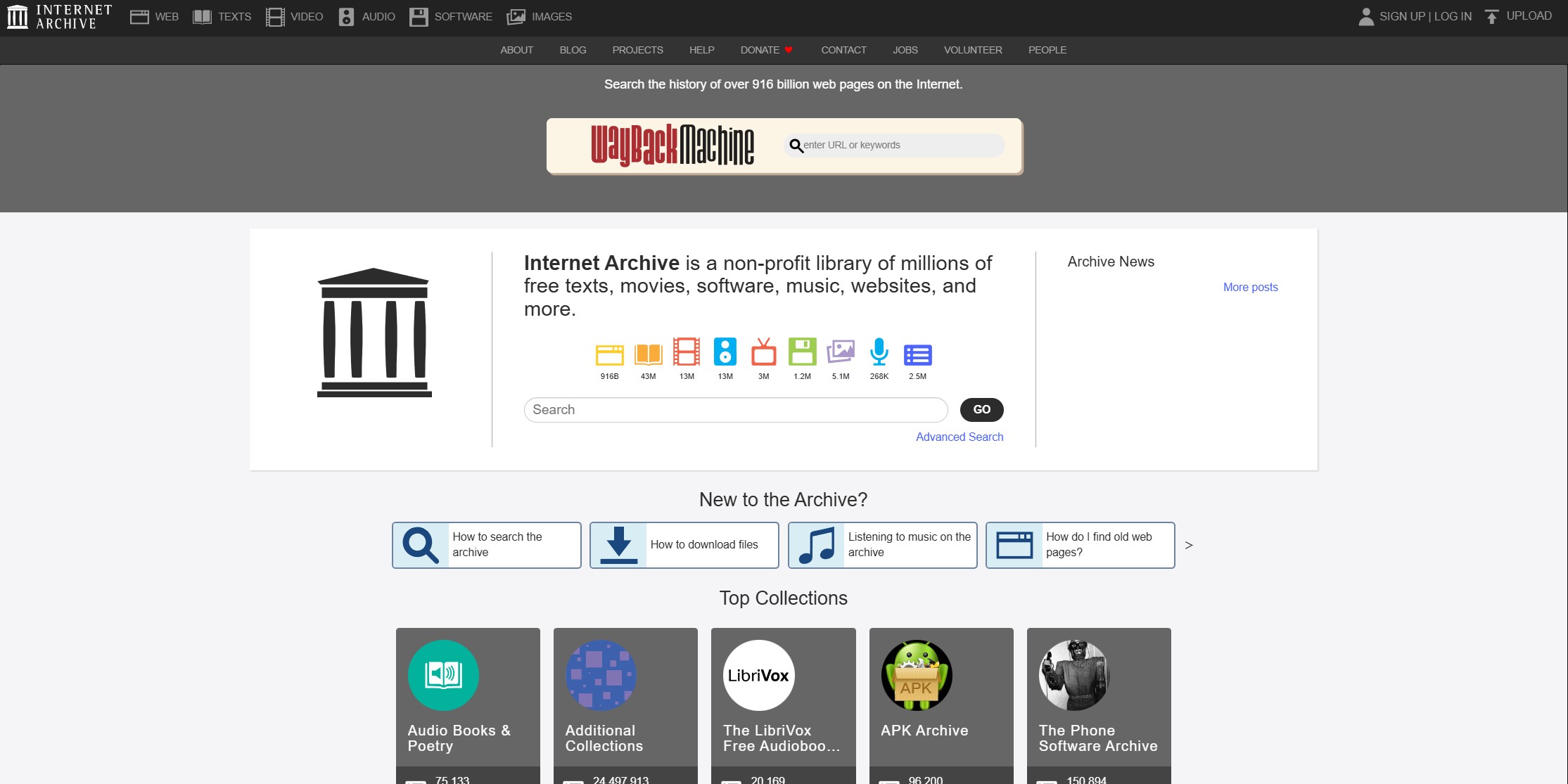Click the 'GO' search button

pyautogui.click(x=981, y=409)
